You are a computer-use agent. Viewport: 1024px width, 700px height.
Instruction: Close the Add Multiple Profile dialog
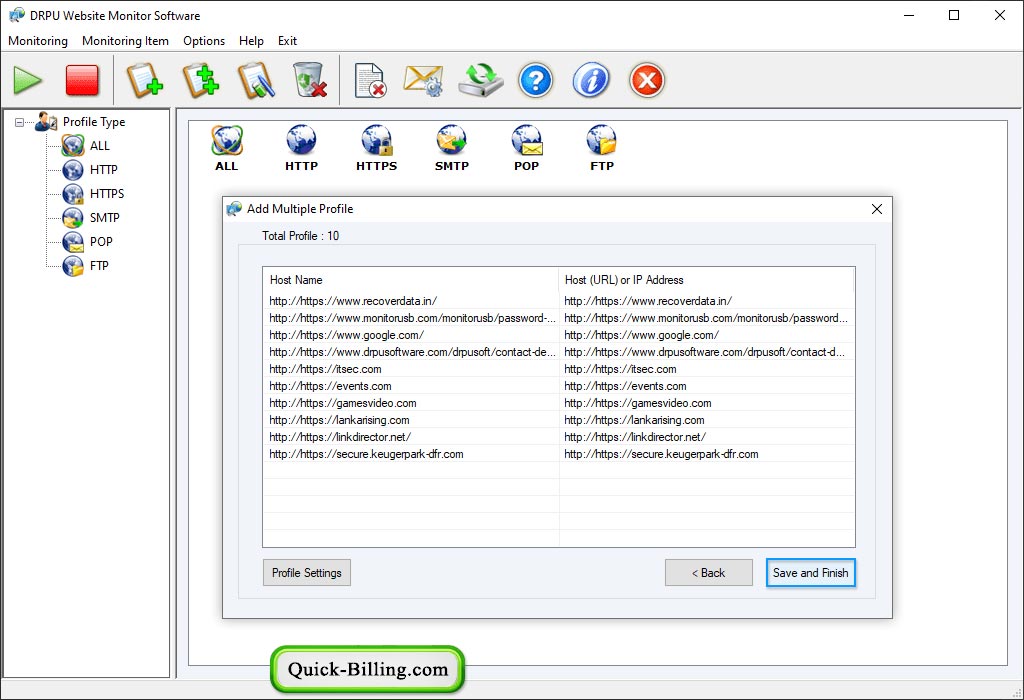876,209
